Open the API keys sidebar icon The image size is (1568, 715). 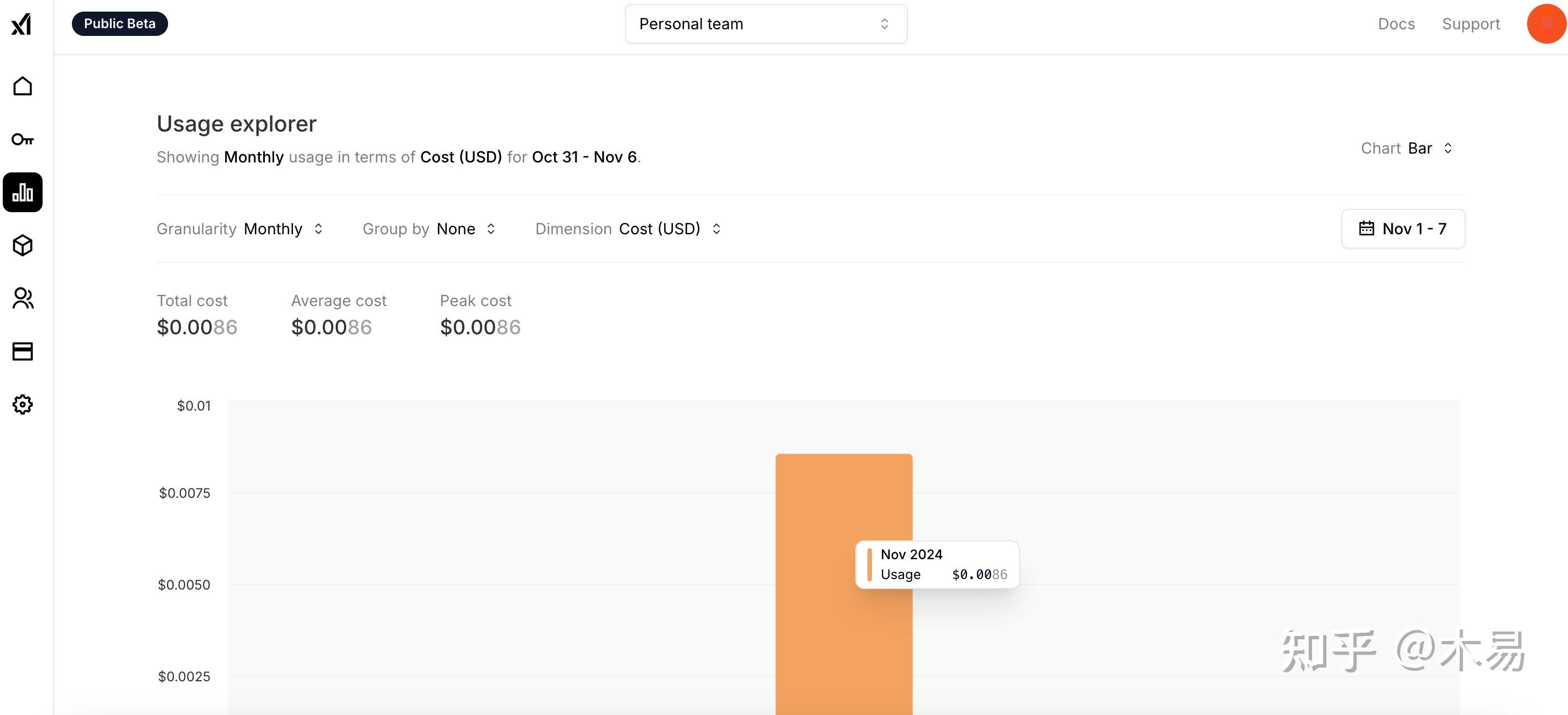(x=23, y=139)
